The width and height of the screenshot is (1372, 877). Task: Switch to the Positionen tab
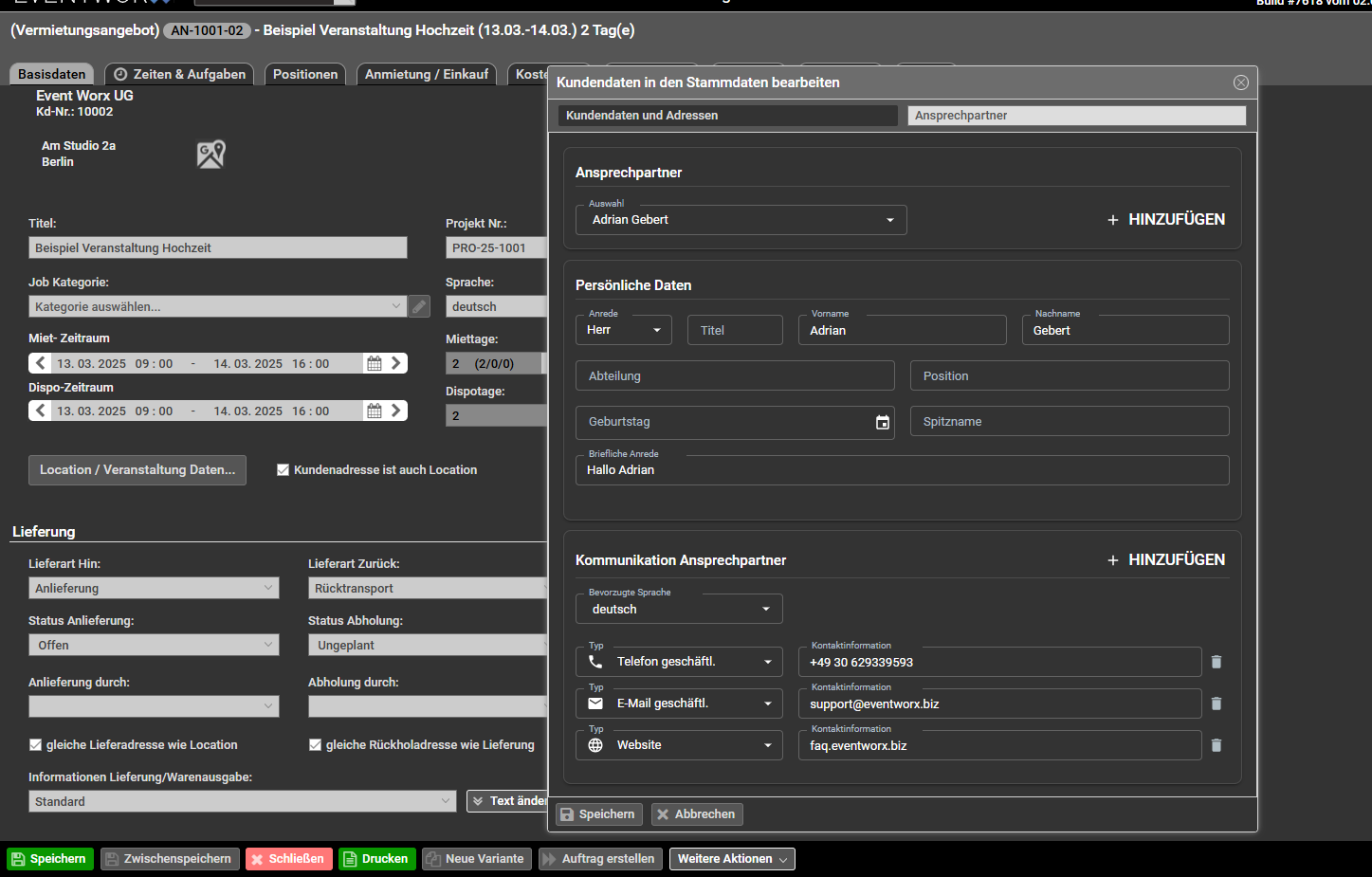[305, 74]
